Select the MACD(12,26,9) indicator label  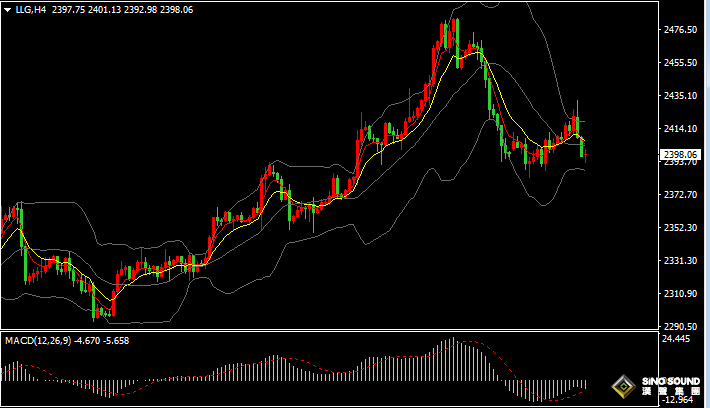[x=37, y=341]
